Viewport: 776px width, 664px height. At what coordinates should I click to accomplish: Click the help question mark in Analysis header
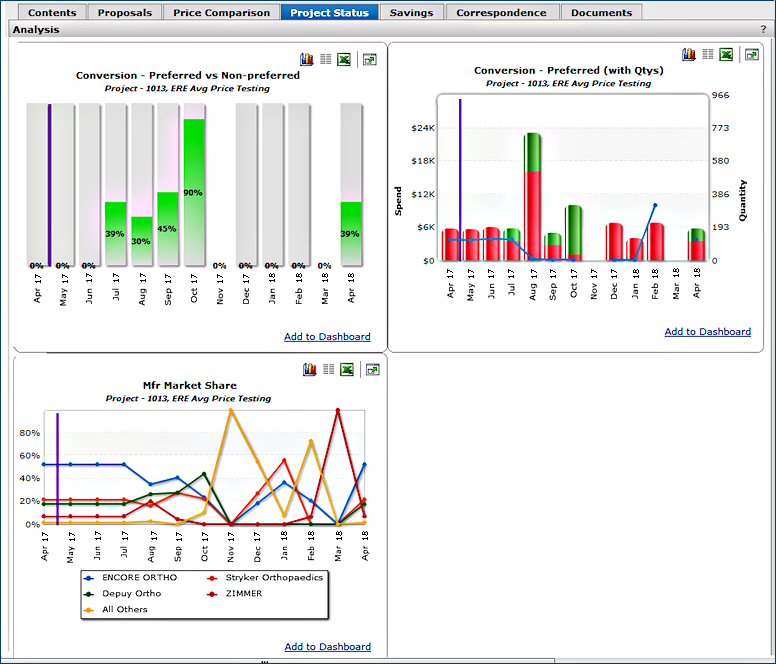(763, 30)
